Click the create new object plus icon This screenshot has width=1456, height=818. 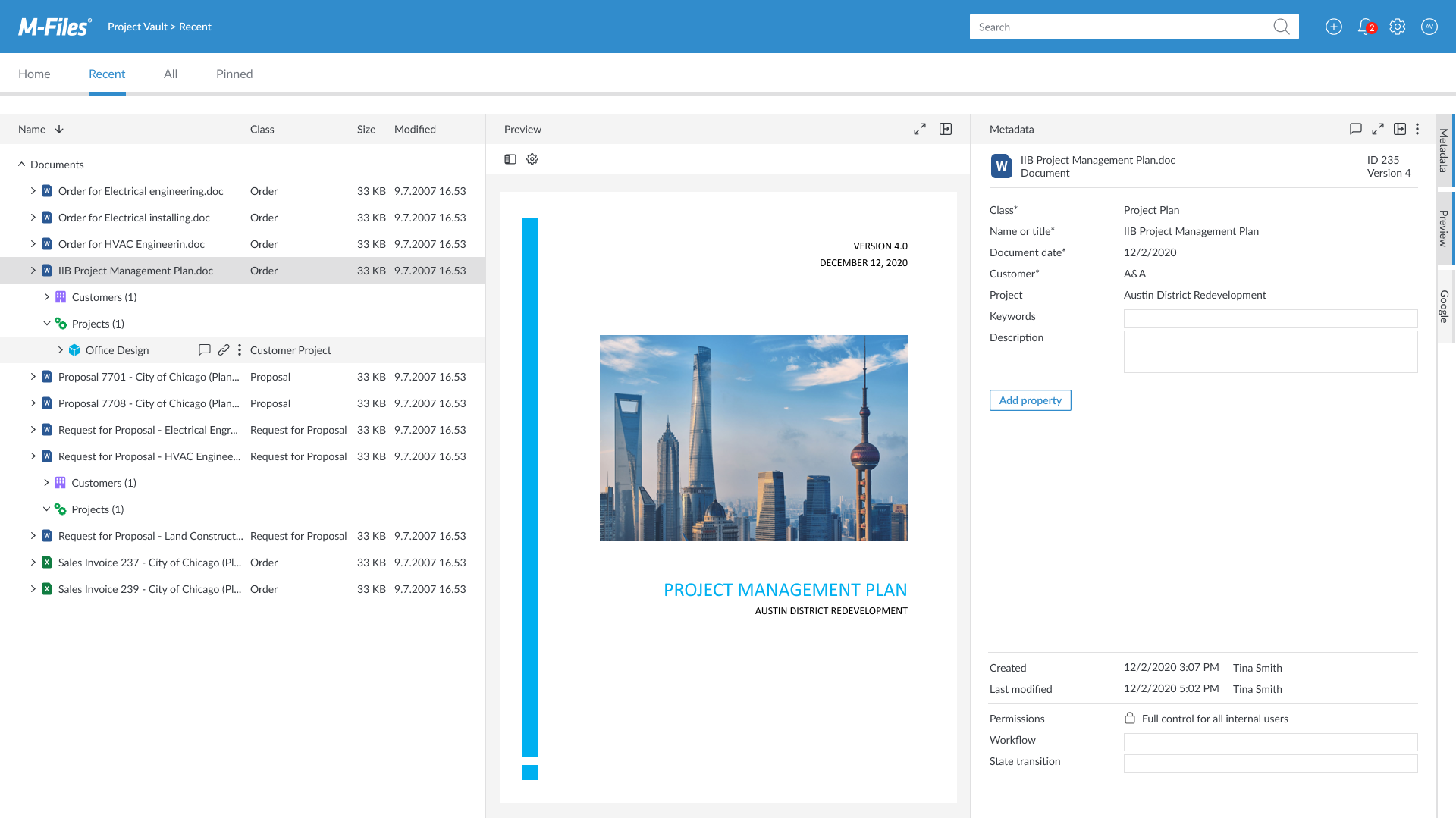pos(1333,27)
